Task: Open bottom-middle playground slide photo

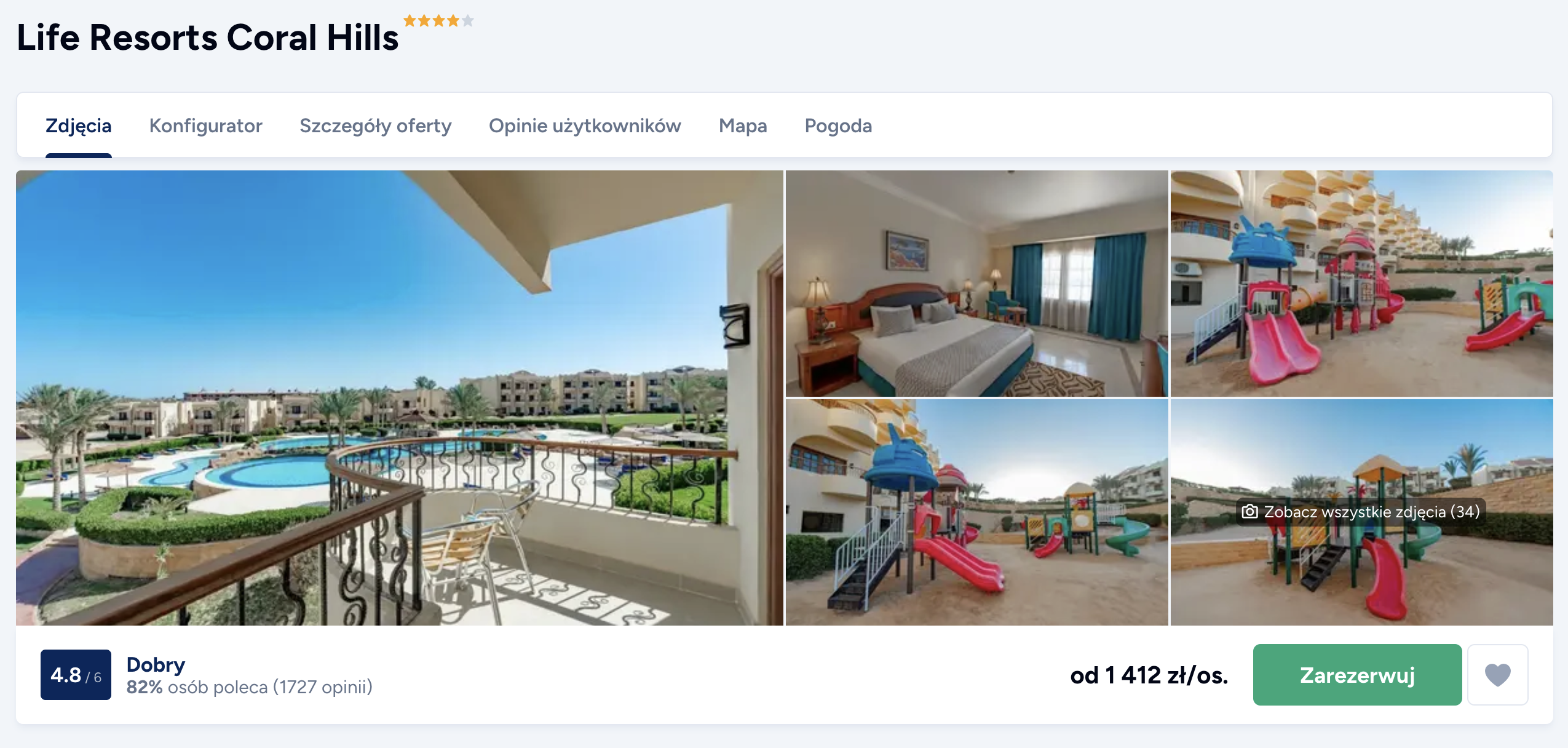Action: point(976,512)
